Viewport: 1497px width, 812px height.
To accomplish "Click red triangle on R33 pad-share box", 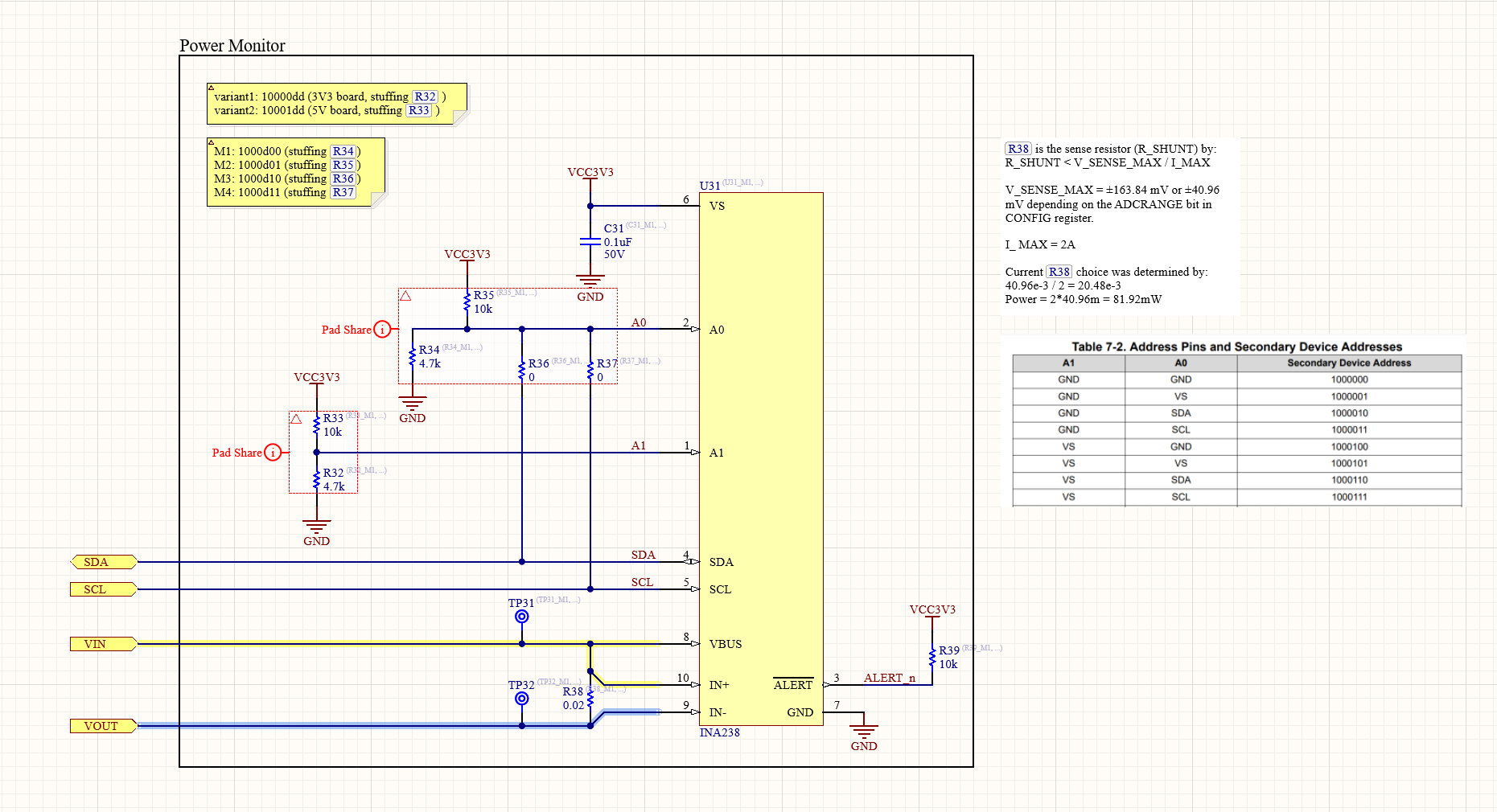I will click(296, 419).
